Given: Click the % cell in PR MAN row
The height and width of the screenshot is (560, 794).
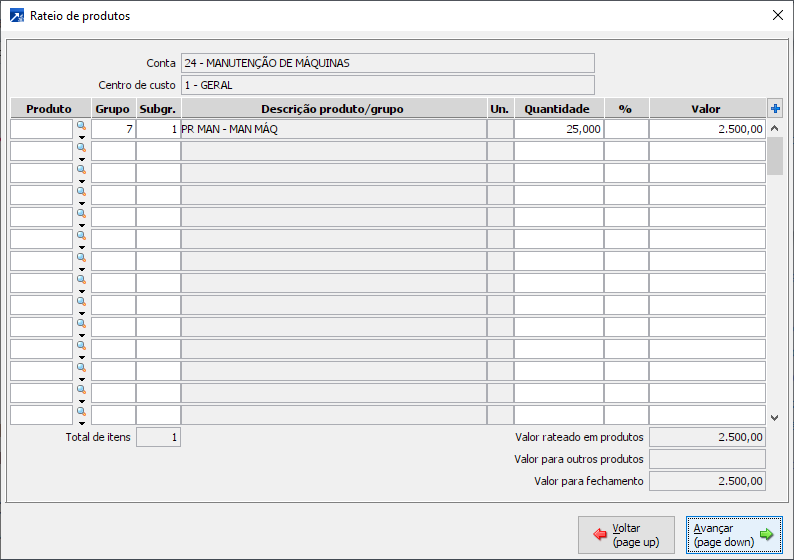Looking at the screenshot, I should (x=626, y=129).
